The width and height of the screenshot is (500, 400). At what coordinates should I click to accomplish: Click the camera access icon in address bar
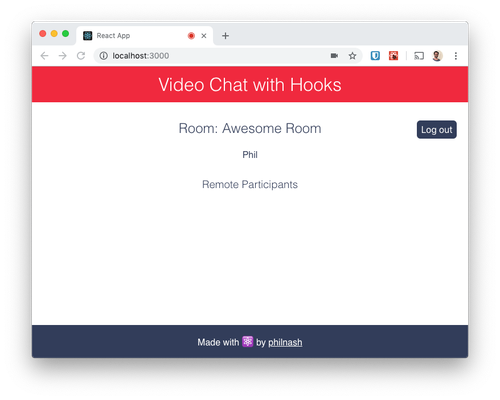point(334,56)
